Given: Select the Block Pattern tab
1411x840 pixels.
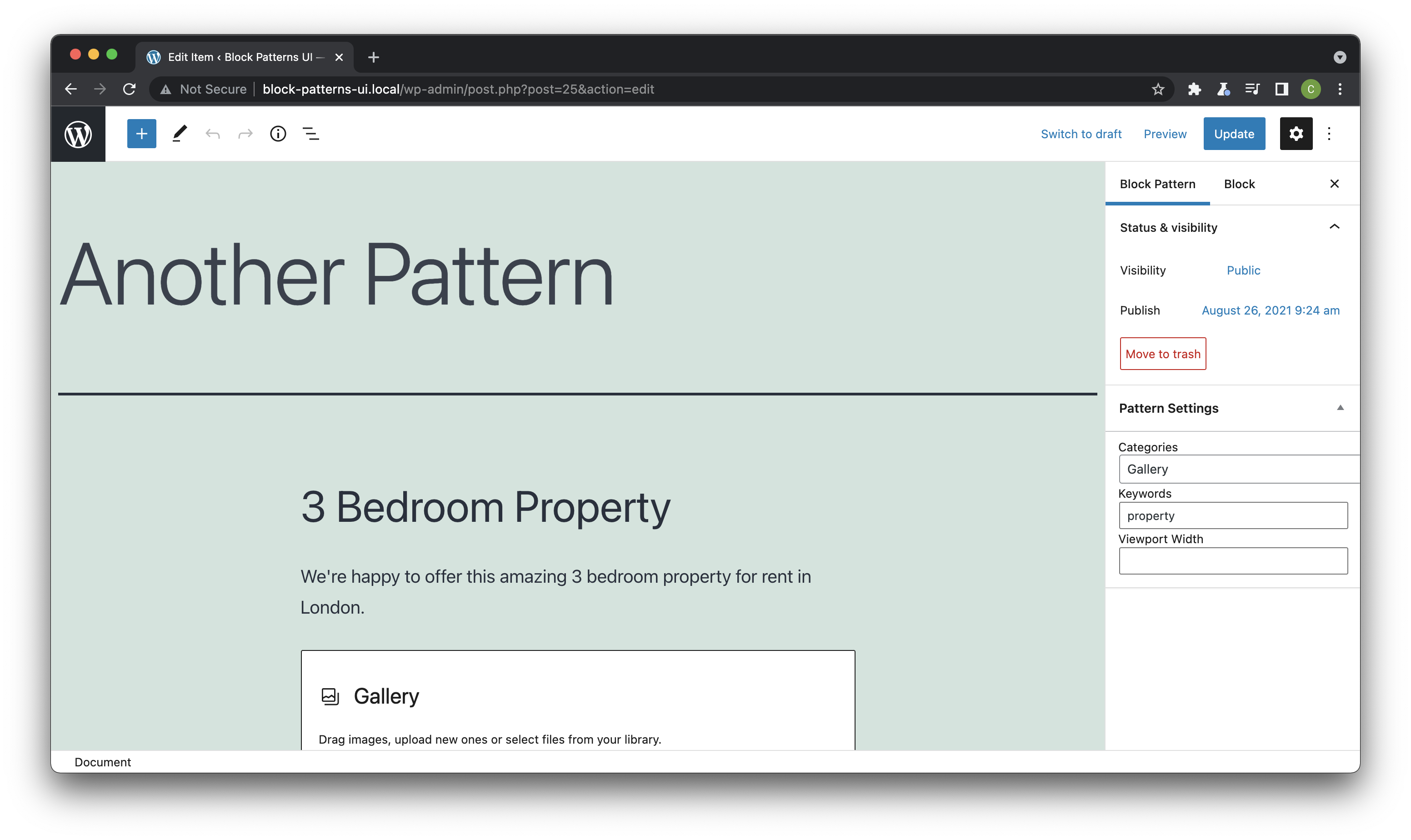Looking at the screenshot, I should tap(1157, 184).
